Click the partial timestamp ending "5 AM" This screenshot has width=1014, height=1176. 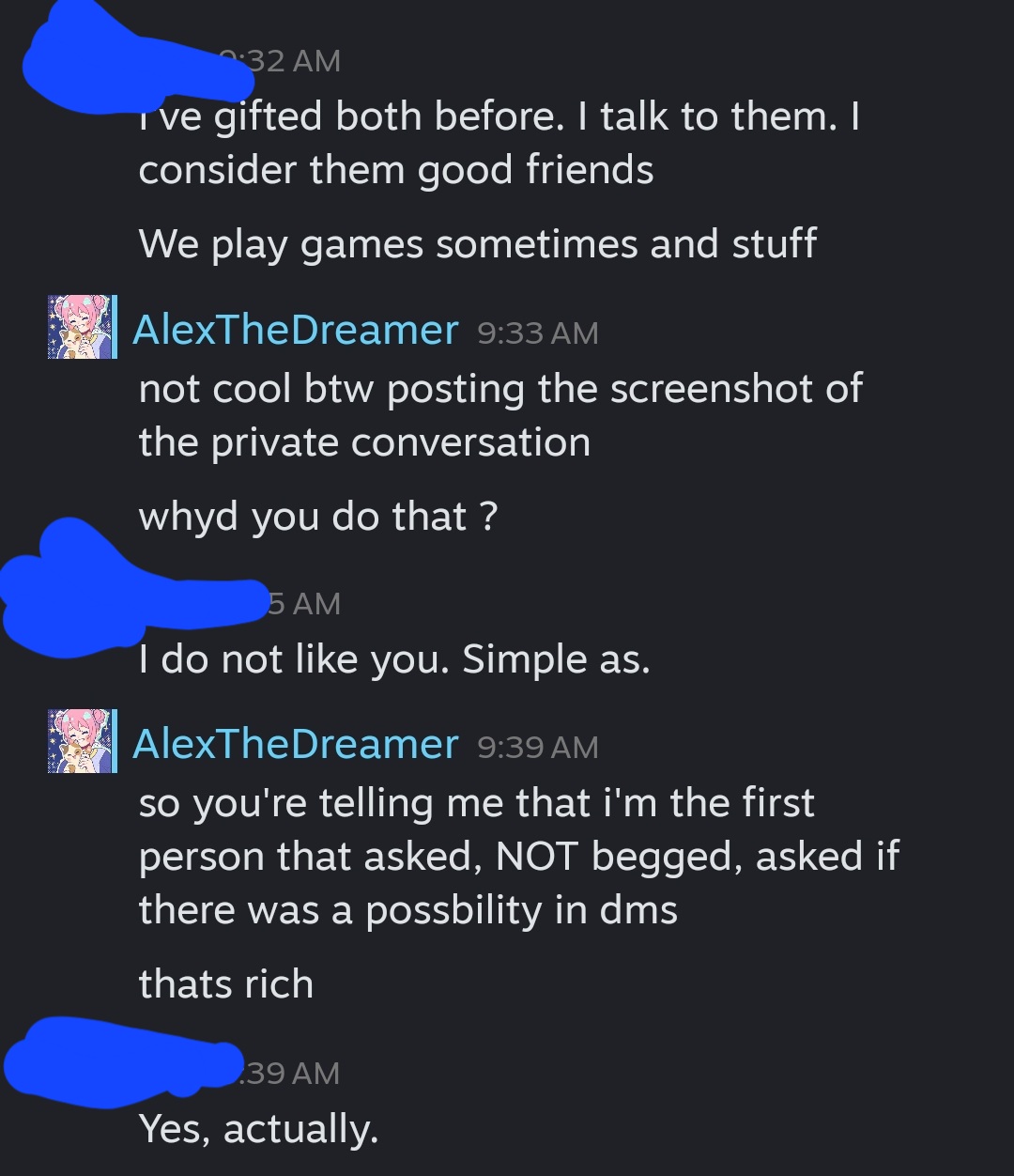click(x=304, y=604)
